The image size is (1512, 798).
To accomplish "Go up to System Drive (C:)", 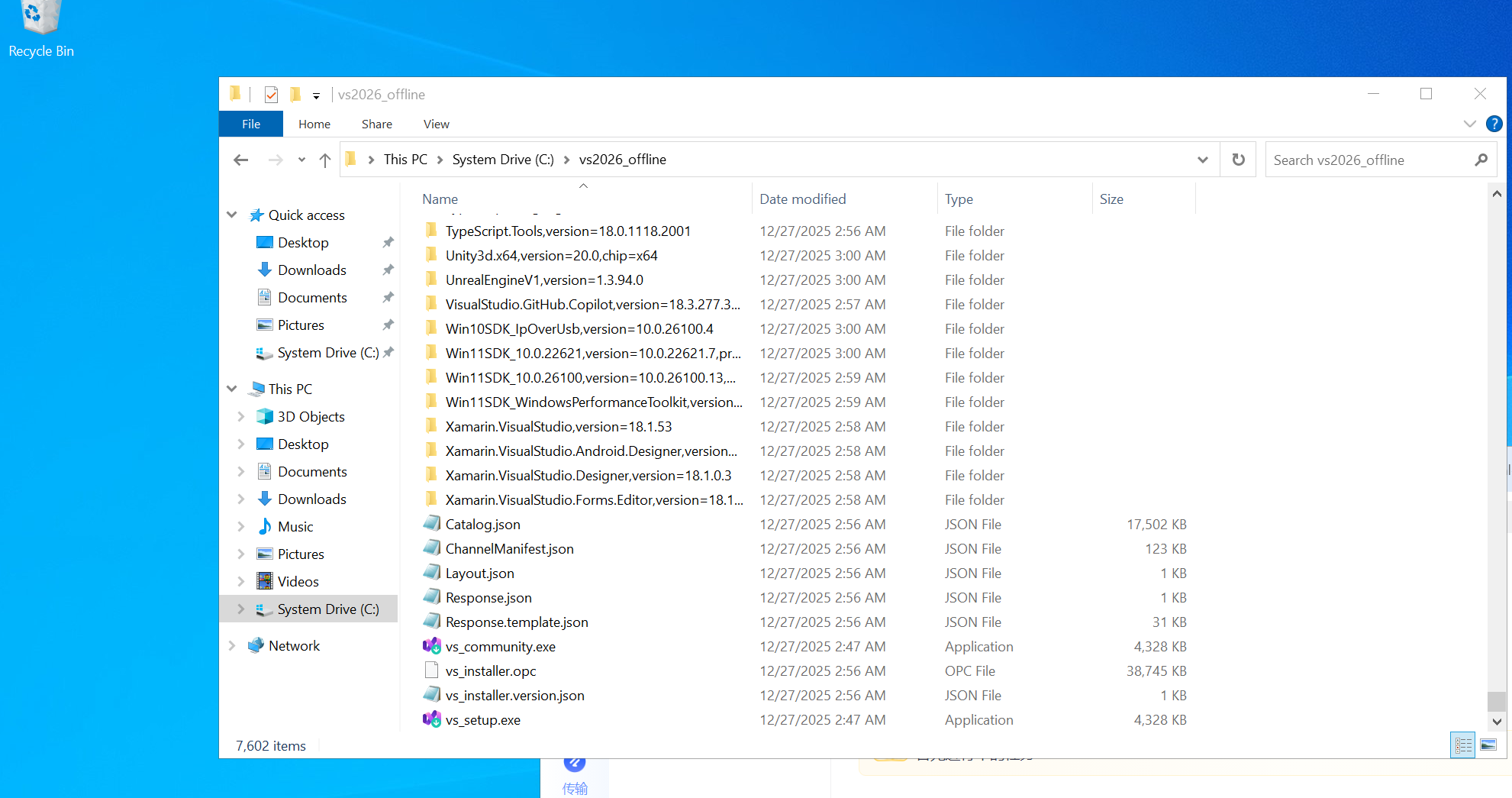I will [x=324, y=159].
